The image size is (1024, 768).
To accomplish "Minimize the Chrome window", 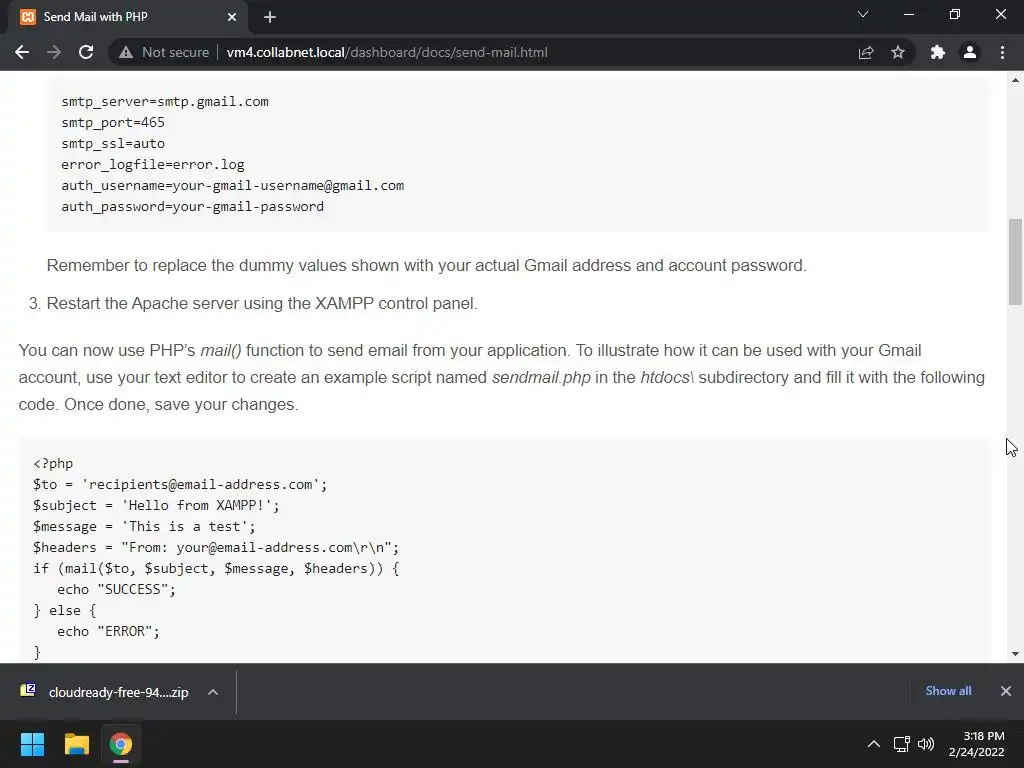I will tap(908, 14).
